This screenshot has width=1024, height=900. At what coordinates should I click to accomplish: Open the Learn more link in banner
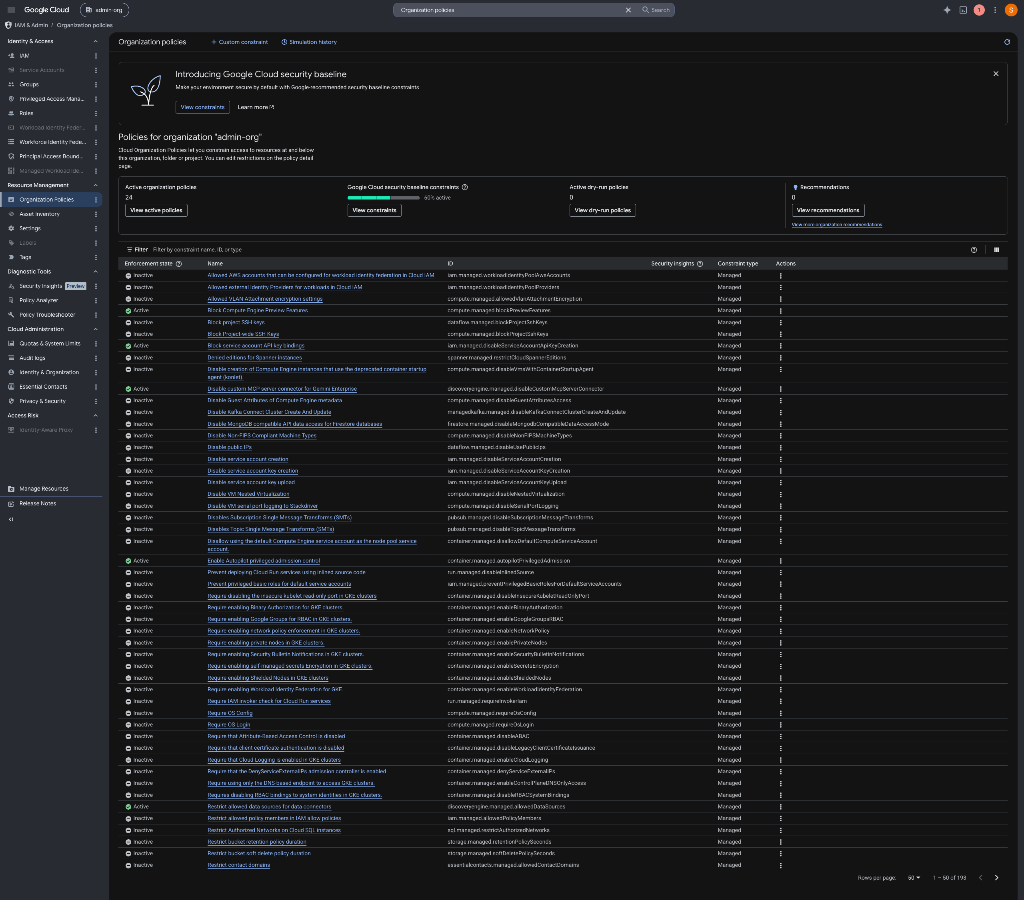pos(255,107)
